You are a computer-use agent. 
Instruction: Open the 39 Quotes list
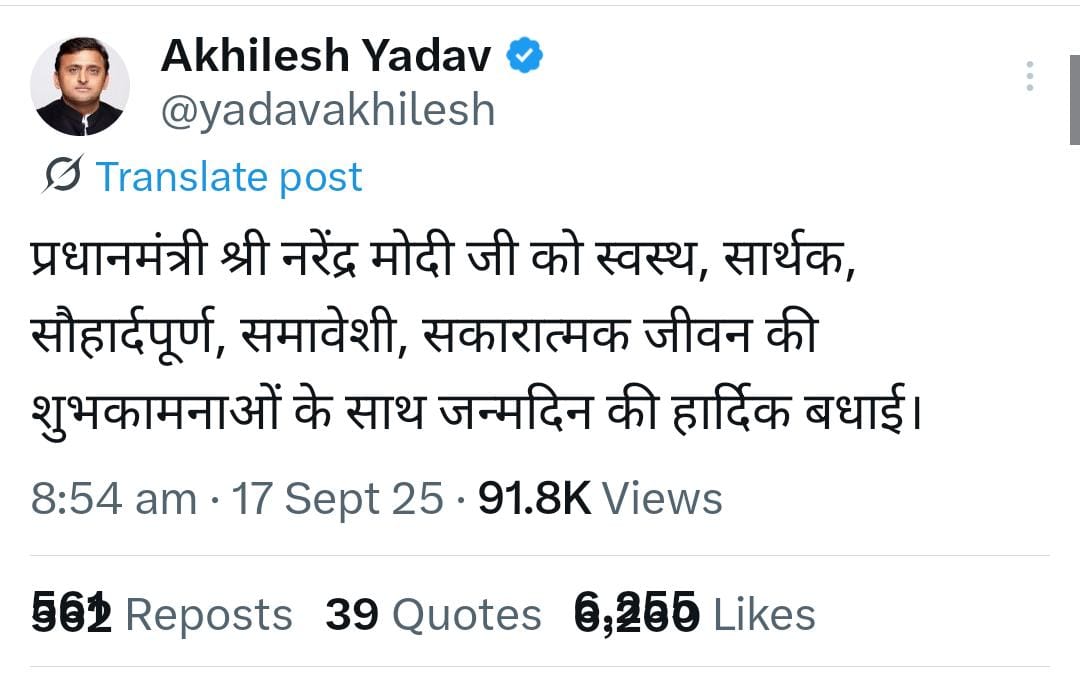point(432,615)
